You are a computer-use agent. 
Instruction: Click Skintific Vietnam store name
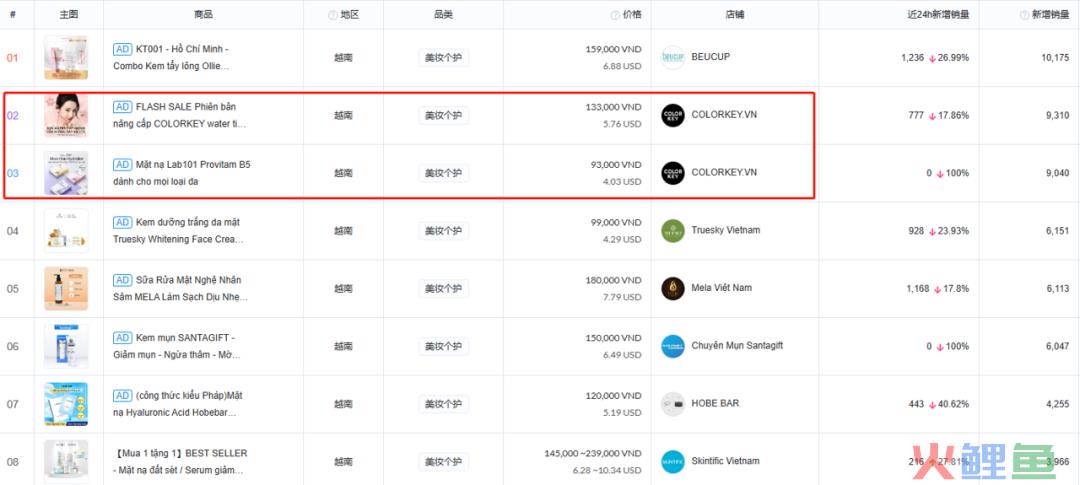coord(725,461)
